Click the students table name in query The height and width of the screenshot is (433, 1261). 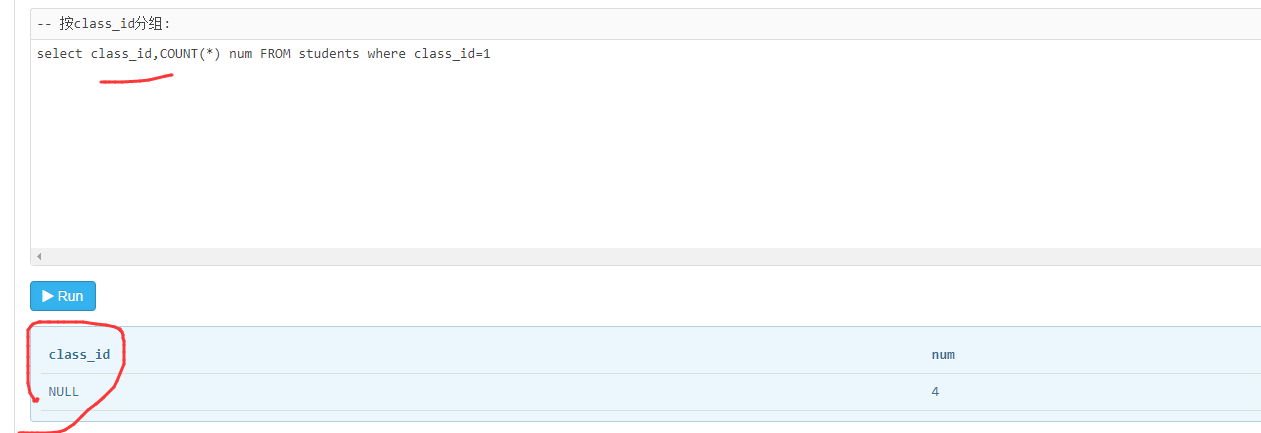pyautogui.click(x=328, y=54)
